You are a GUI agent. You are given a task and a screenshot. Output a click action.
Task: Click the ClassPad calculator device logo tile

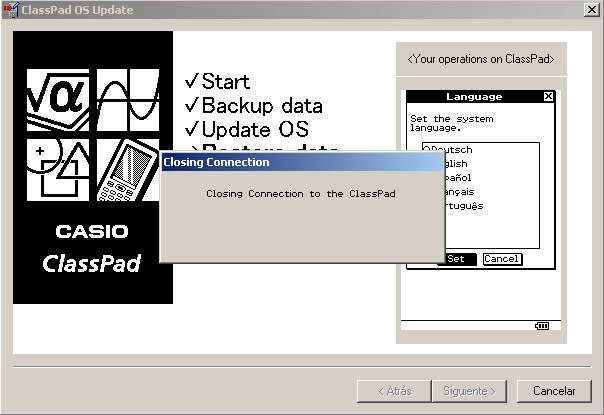tap(128, 170)
